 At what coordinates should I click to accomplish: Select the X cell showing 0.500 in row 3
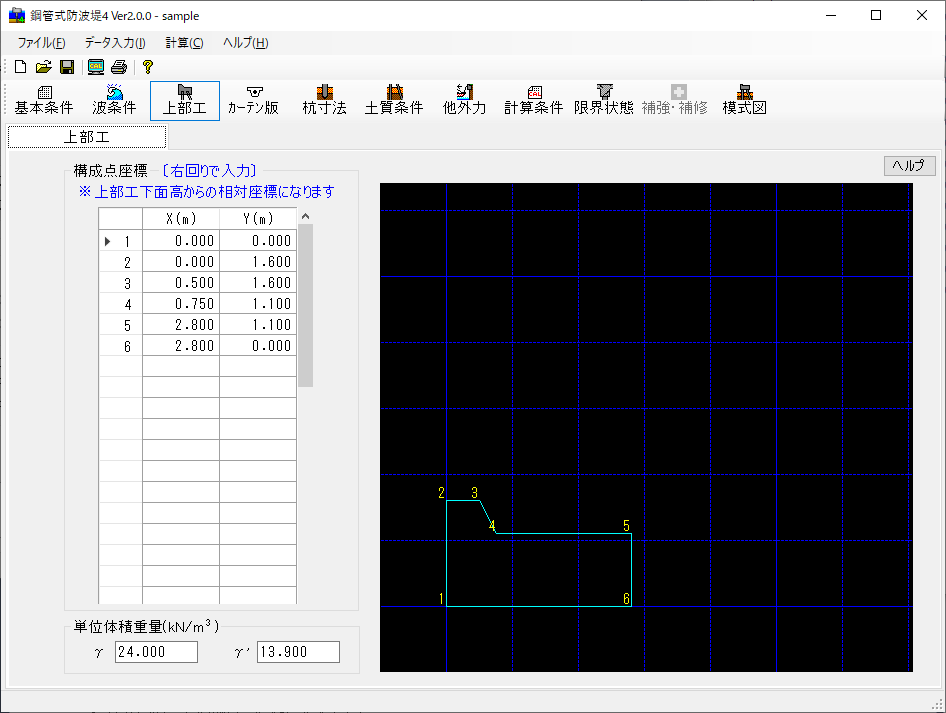181,283
